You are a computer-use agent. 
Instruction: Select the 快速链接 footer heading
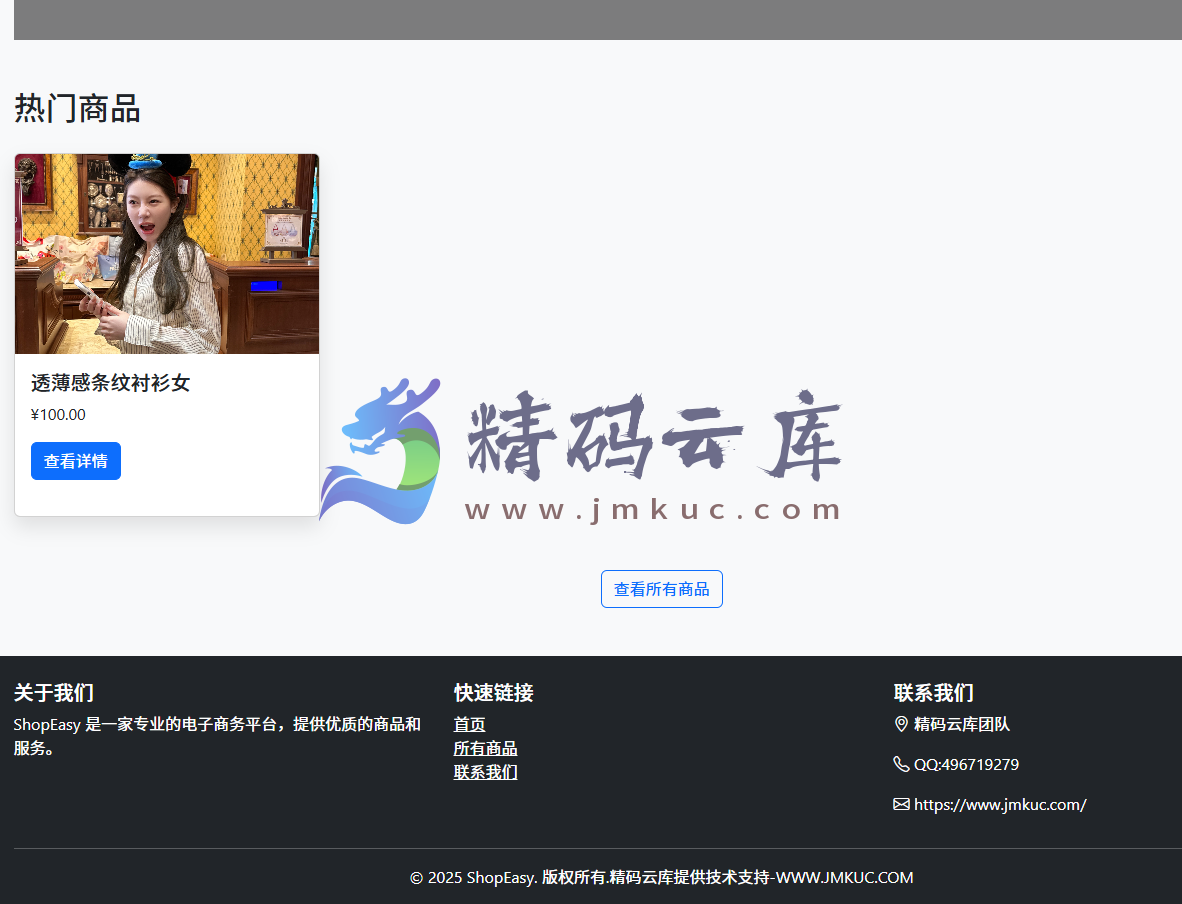pyautogui.click(x=493, y=692)
